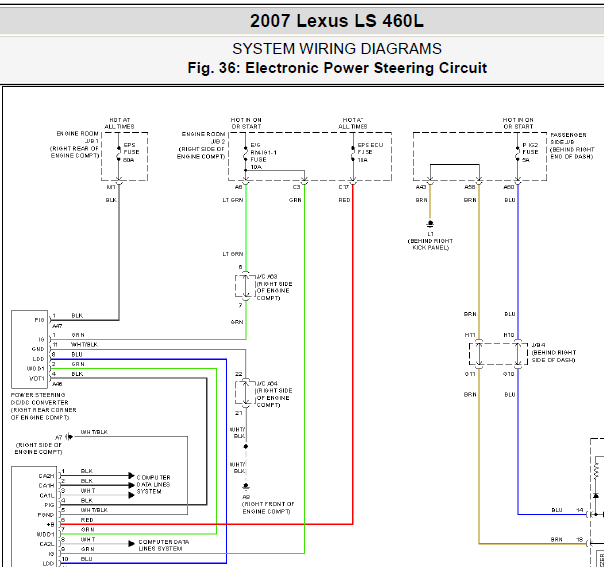Click the 2007 Lexus LS 460L title
604x567 pixels.
pyautogui.click(x=335, y=20)
